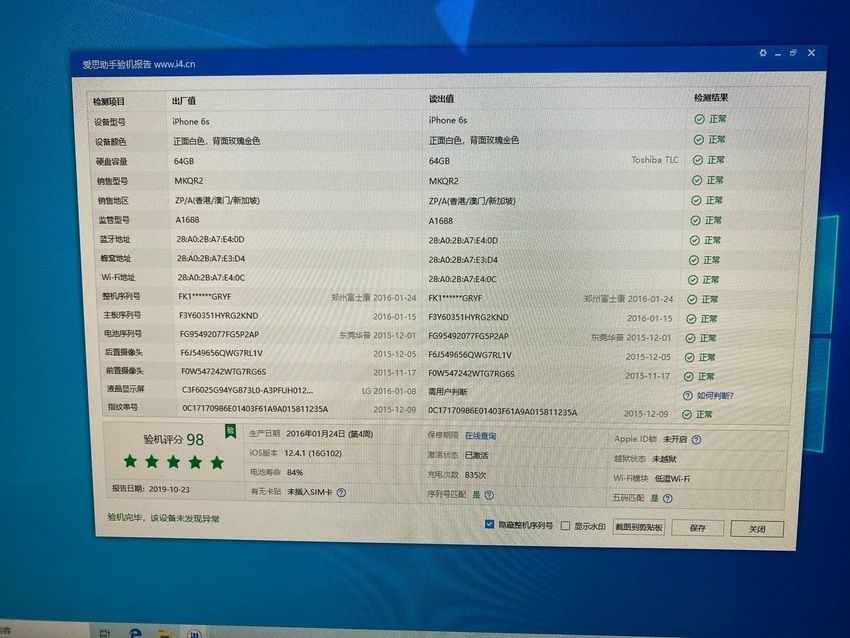The height and width of the screenshot is (638, 850).
Task: Click the help icon next to Apple ID锁
Action: click(697, 440)
